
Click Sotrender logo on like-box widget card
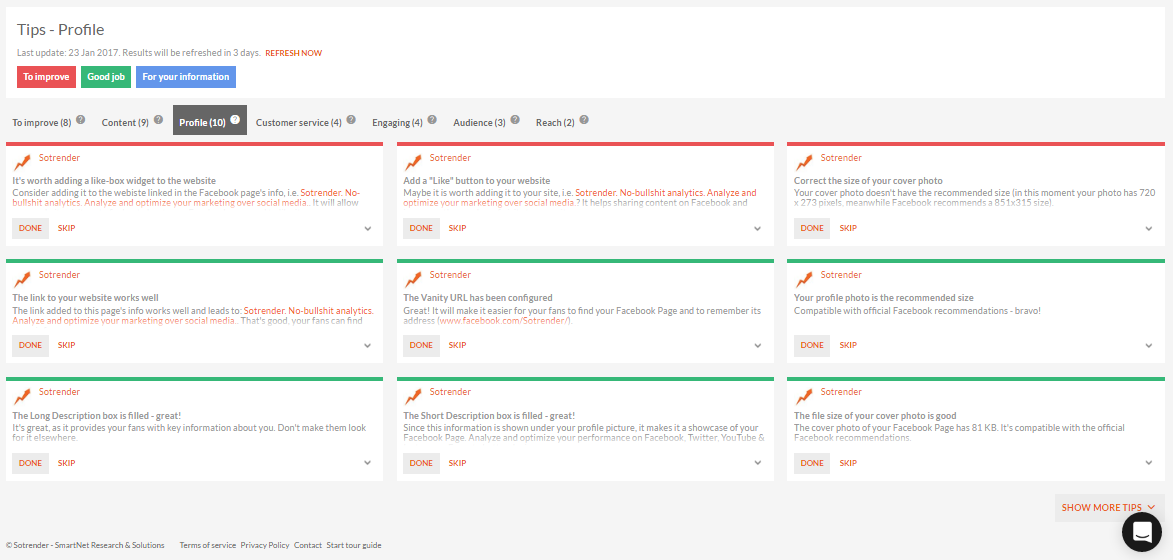point(22,162)
